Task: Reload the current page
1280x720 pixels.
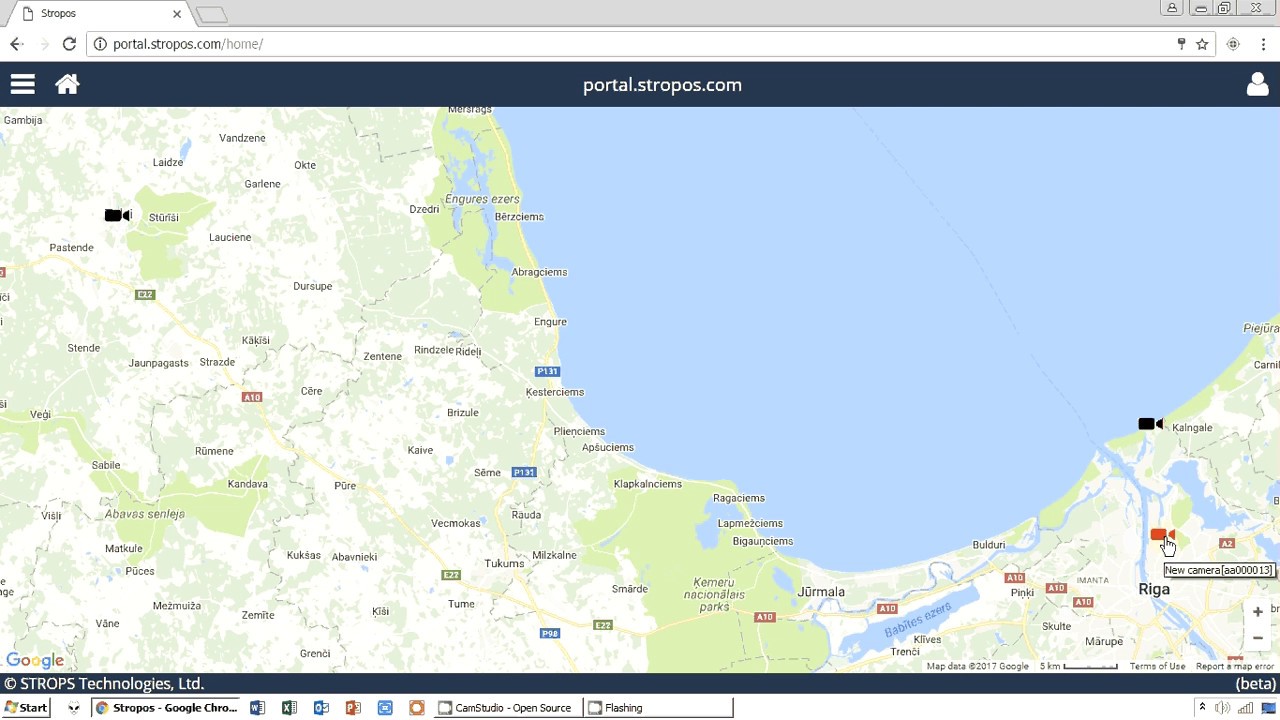Action: coord(69,44)
